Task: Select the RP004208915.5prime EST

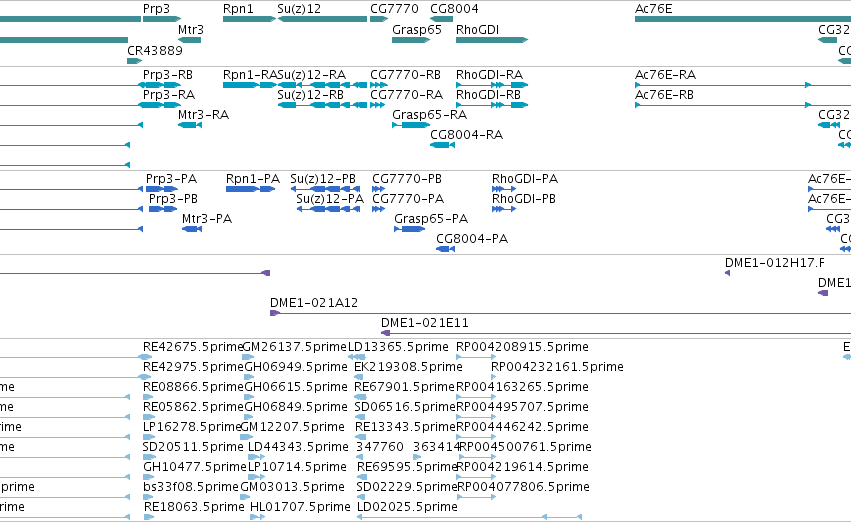Action: pyautogui.click(x=476, y=357)
